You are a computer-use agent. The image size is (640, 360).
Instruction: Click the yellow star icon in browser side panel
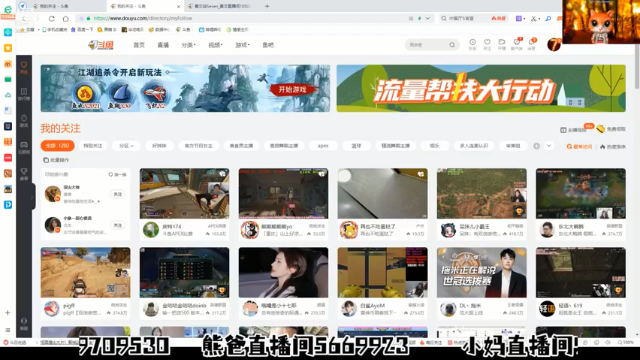tap(8, 48)
